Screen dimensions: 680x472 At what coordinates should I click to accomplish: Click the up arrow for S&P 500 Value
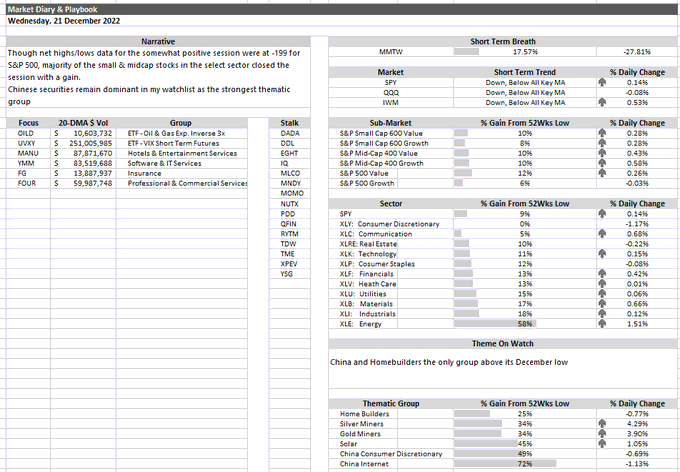[x=603, y=172]
